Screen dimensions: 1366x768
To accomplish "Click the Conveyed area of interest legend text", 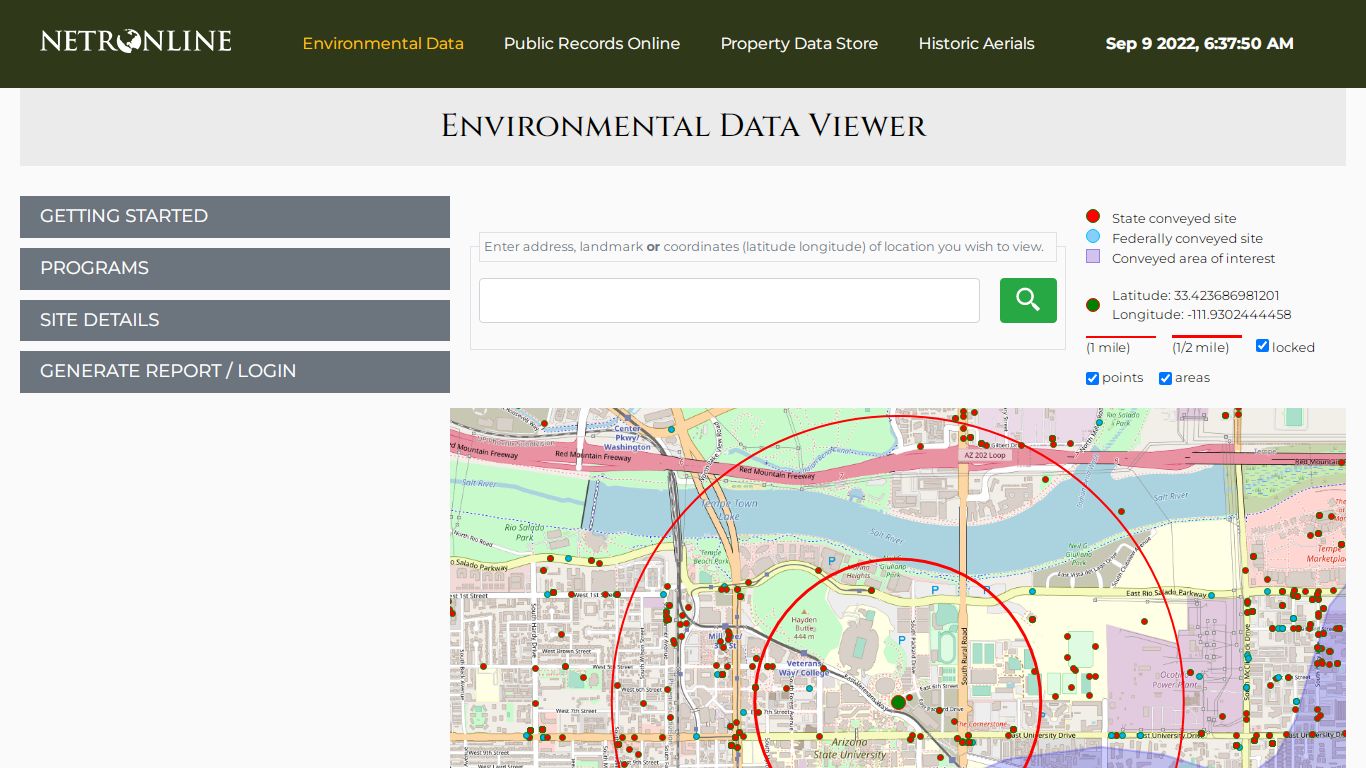I will click(x=1194, y=258).
